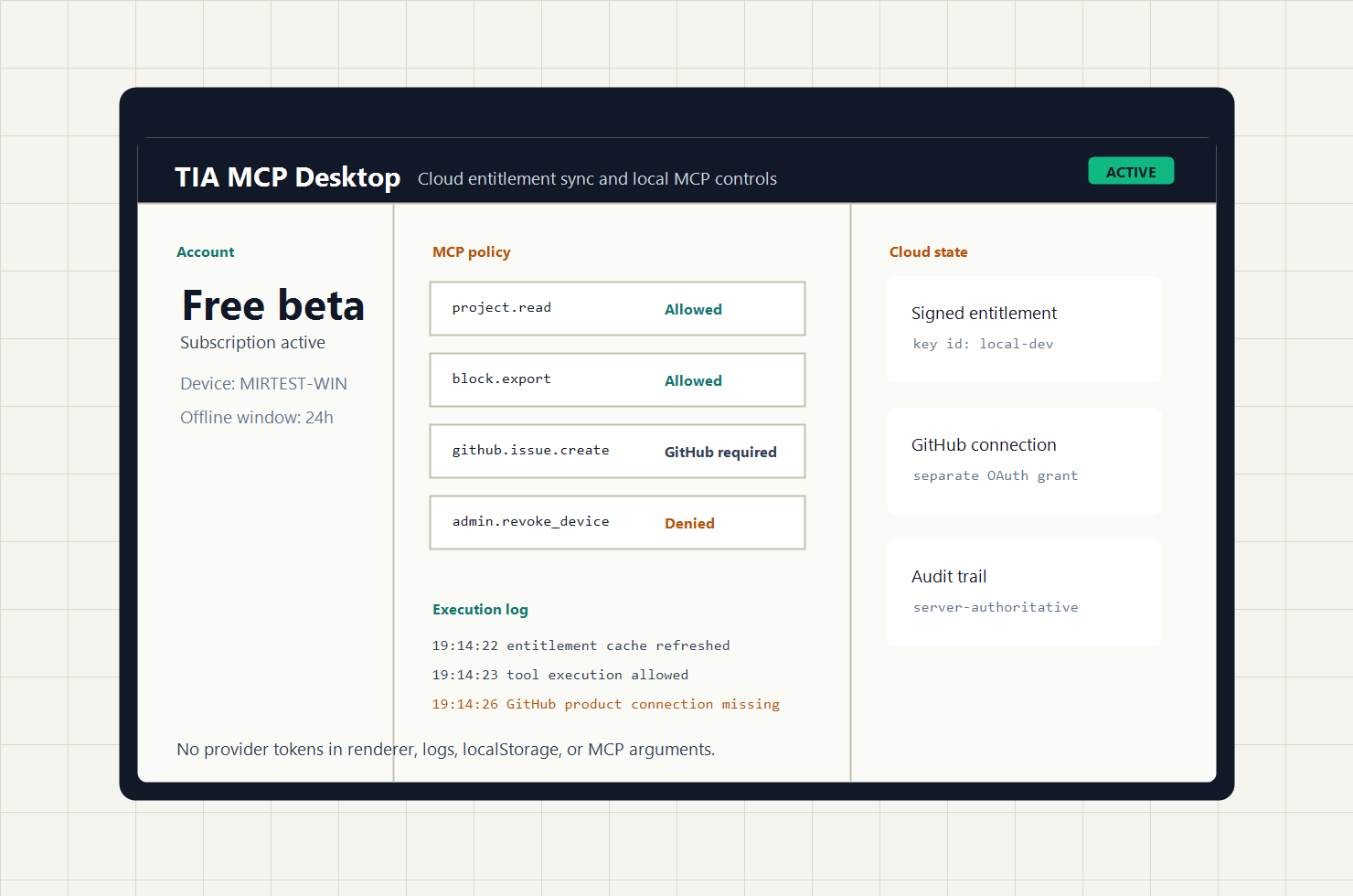Click the Subscription active text

click(252, 343)
